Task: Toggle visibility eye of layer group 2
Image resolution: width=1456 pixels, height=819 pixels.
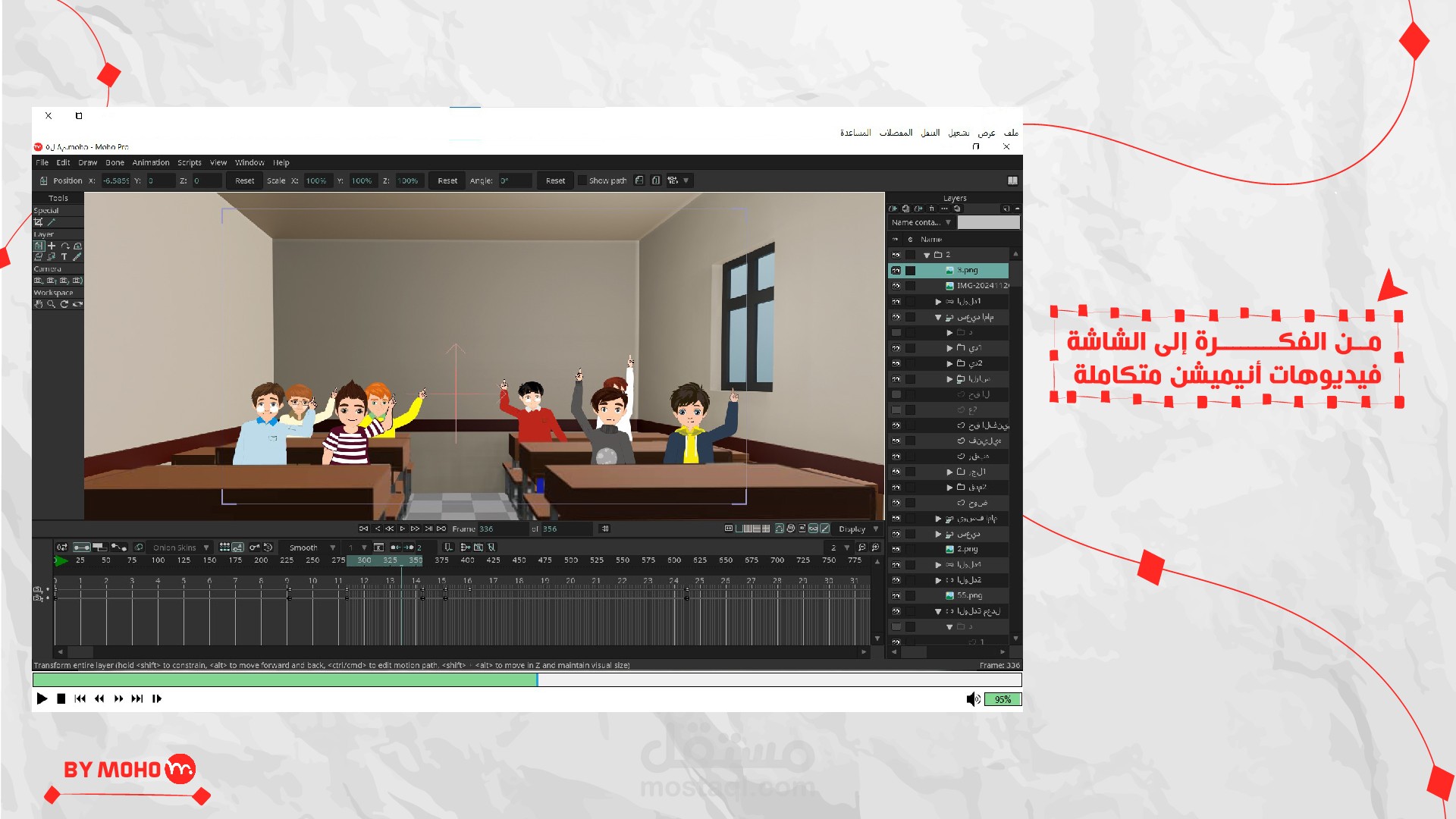Action: 896,255
